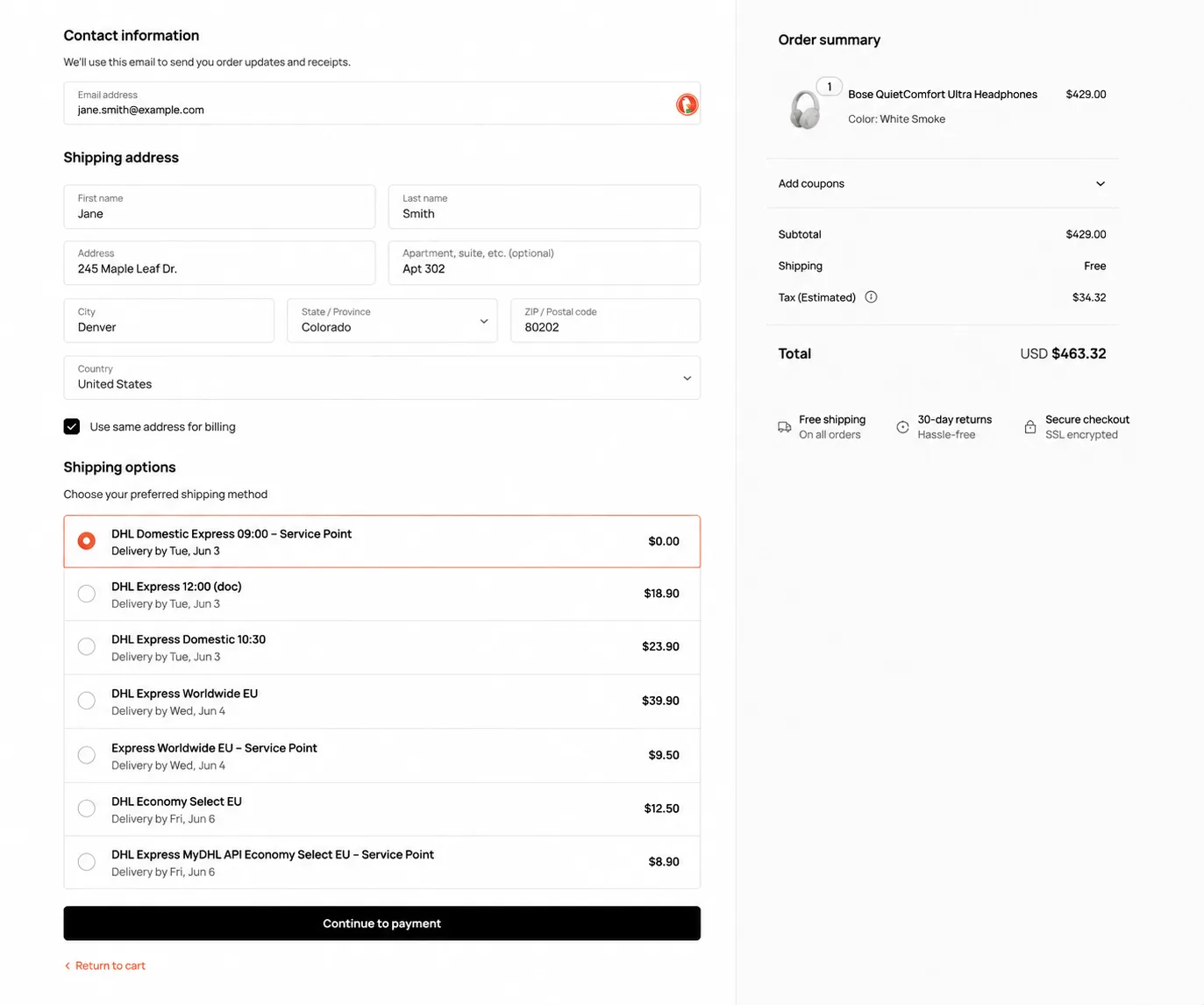Click the $23.90 shipping price
The image size is (1204, 1005).
[660, 646]
